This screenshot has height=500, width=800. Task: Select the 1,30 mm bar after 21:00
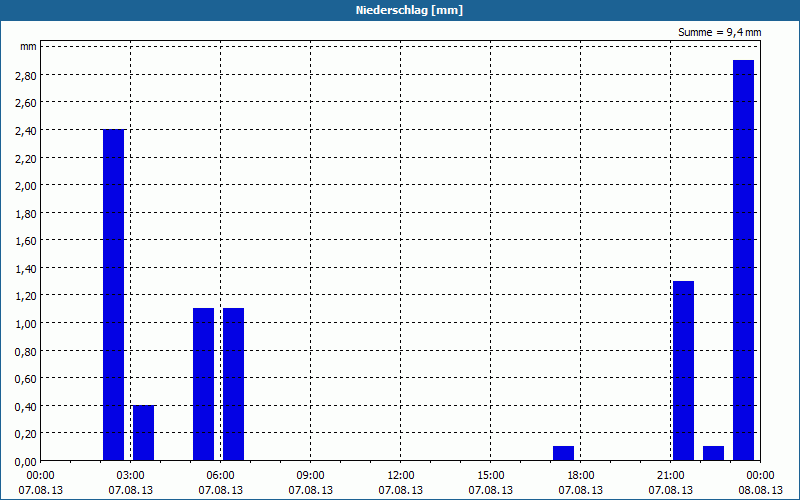pyautogui.click(x=684, y=371)
